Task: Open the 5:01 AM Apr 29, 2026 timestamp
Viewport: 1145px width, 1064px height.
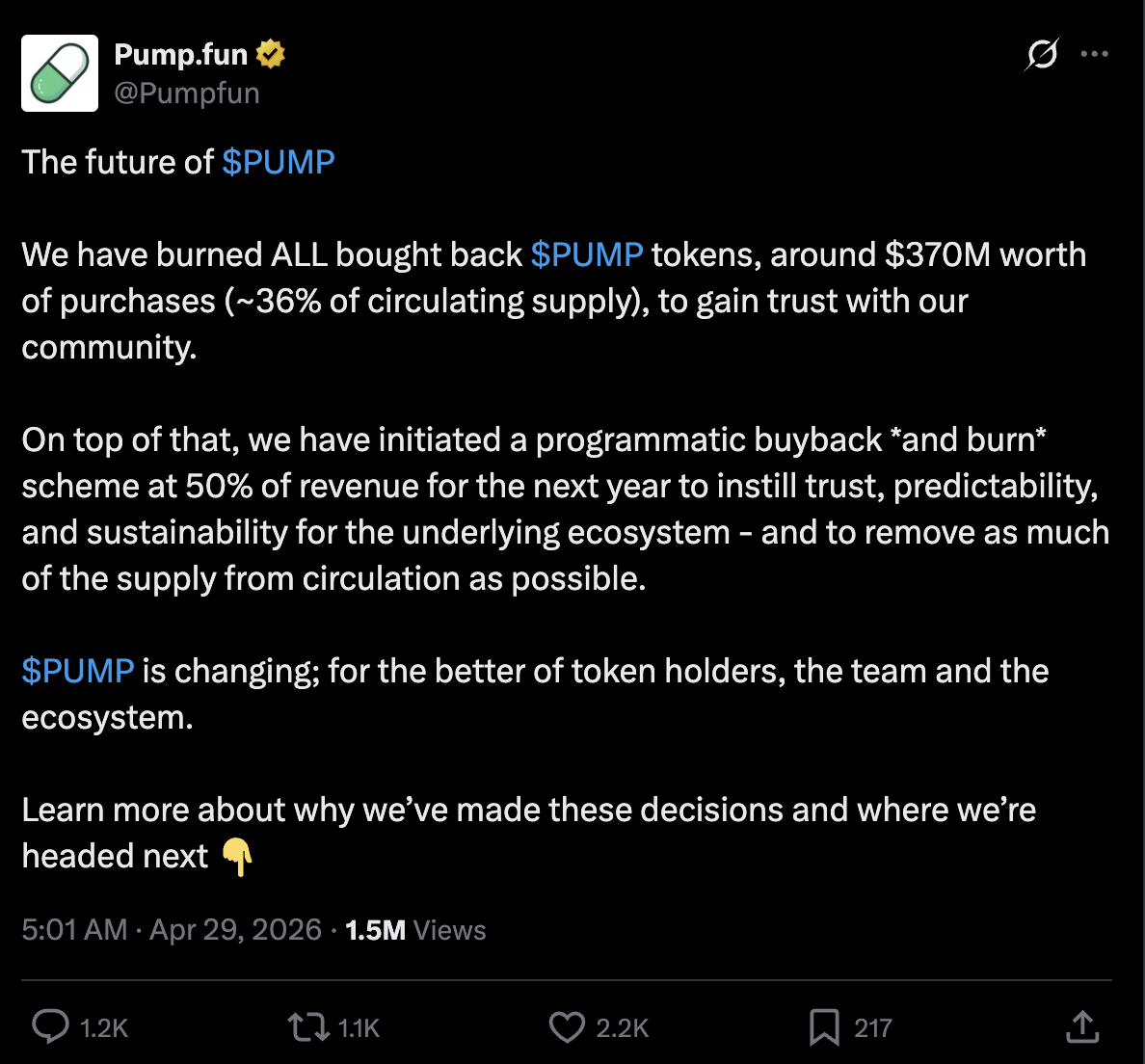Action: [172, 930]
